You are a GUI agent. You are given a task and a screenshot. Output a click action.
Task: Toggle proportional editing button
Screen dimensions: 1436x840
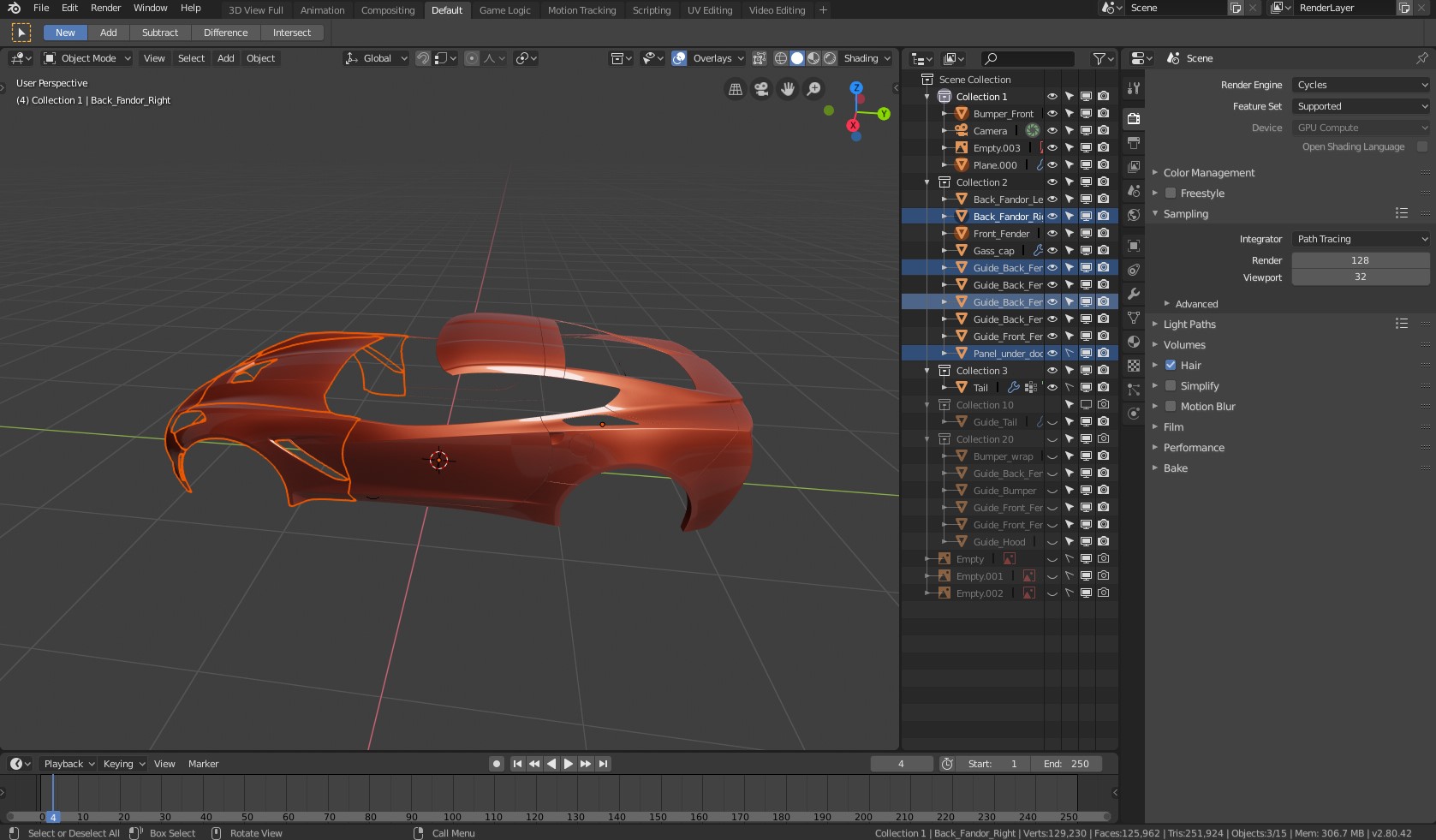(x=472, y=58)
